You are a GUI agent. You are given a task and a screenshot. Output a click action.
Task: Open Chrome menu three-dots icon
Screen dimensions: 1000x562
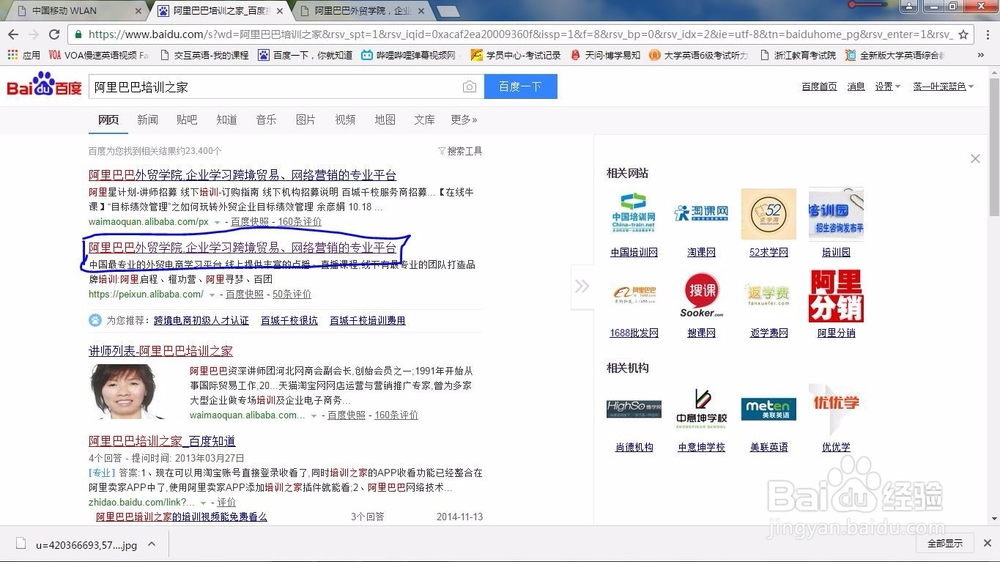[988, 34]
